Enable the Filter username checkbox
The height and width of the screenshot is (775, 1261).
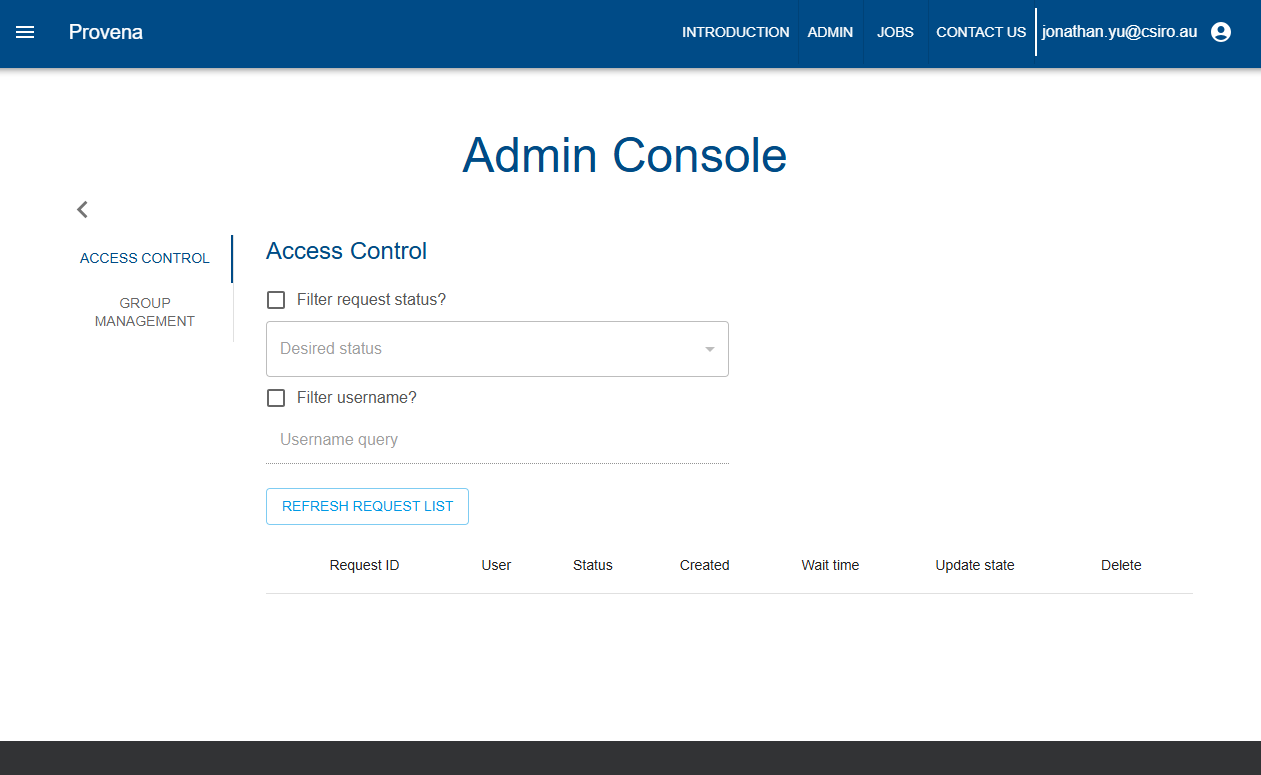pyautogui.click(x=276, y=398)
